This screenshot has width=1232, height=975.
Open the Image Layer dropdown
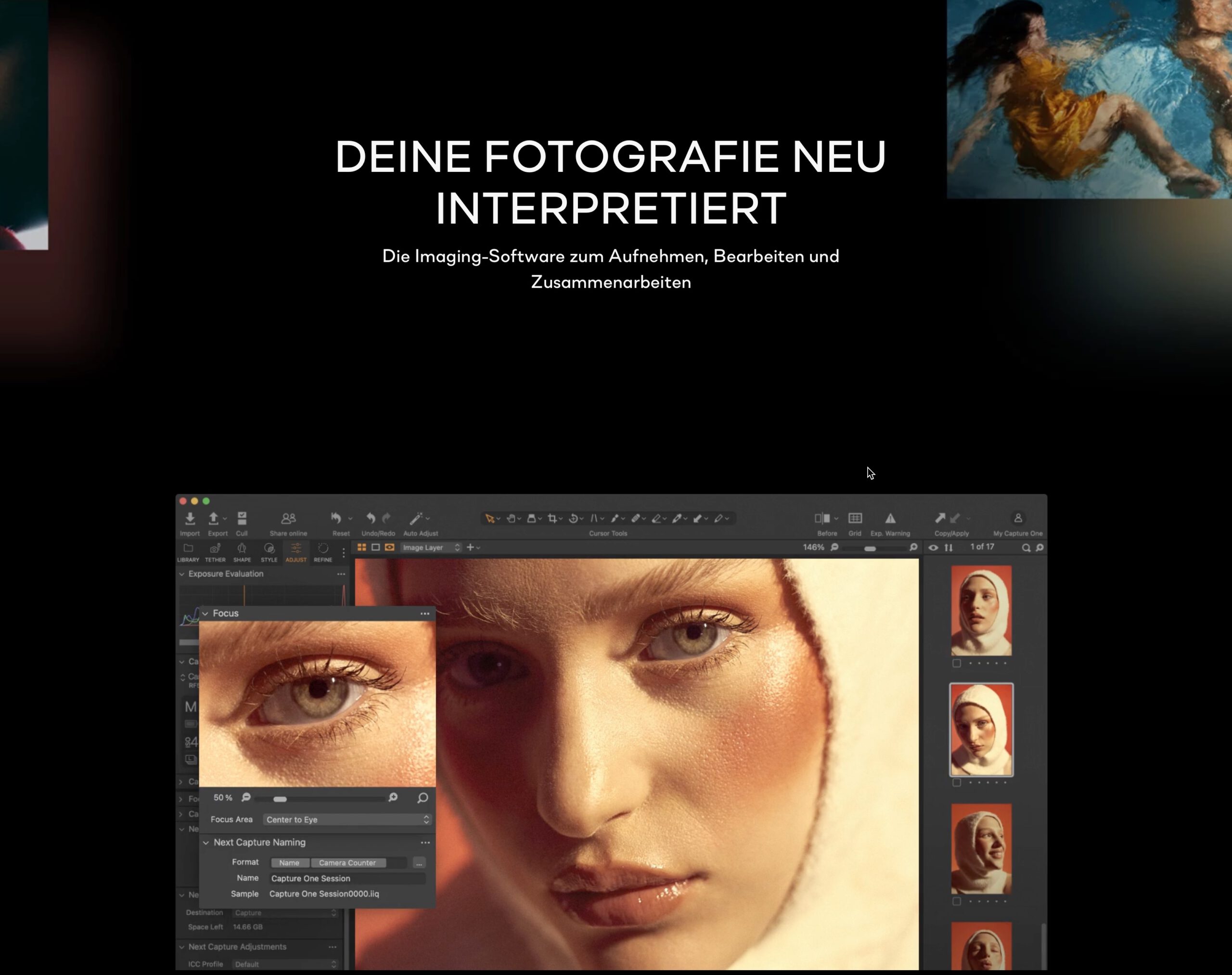tap(430, 548)
